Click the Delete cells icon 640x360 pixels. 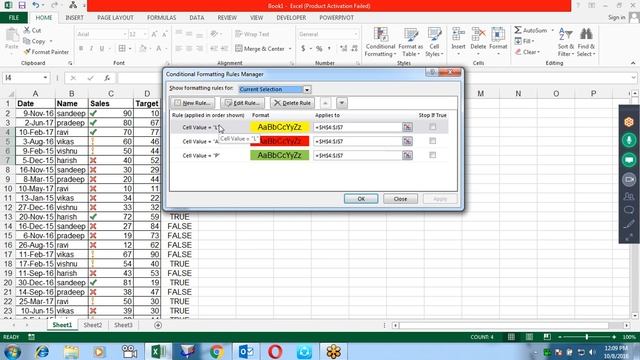tap(478, 35)
